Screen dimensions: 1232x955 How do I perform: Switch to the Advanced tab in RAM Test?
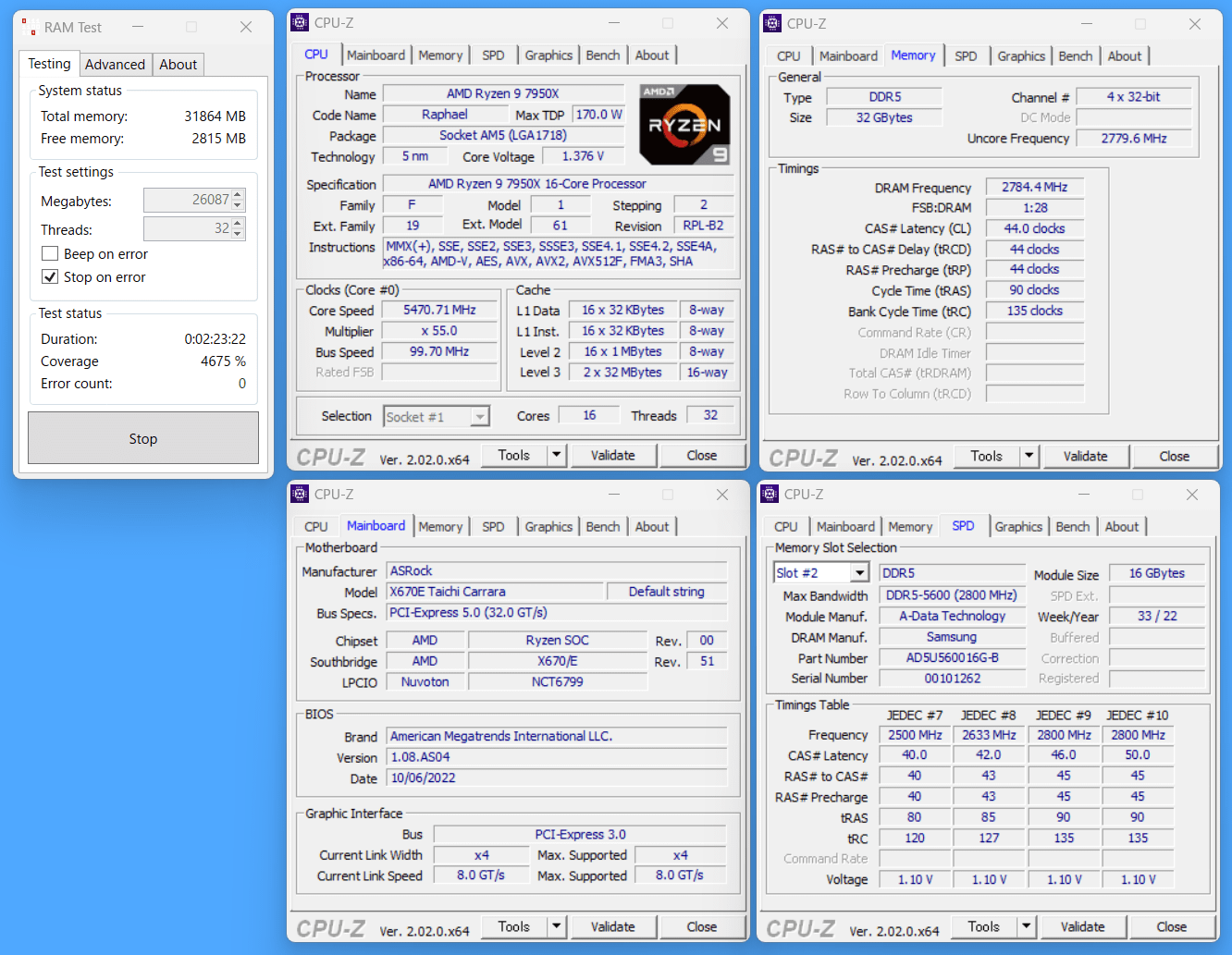pyautogui.click(x=115, y=65)
